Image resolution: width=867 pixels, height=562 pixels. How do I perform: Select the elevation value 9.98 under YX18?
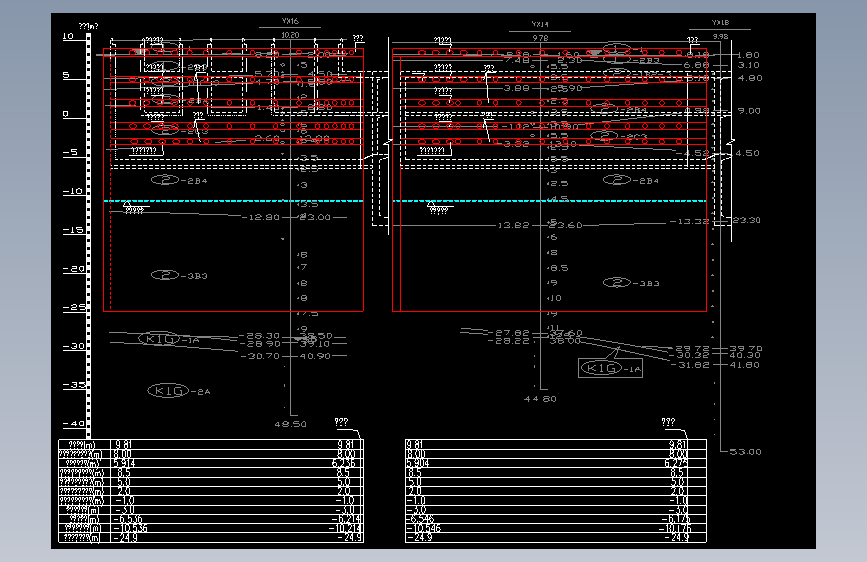[720, 37]
